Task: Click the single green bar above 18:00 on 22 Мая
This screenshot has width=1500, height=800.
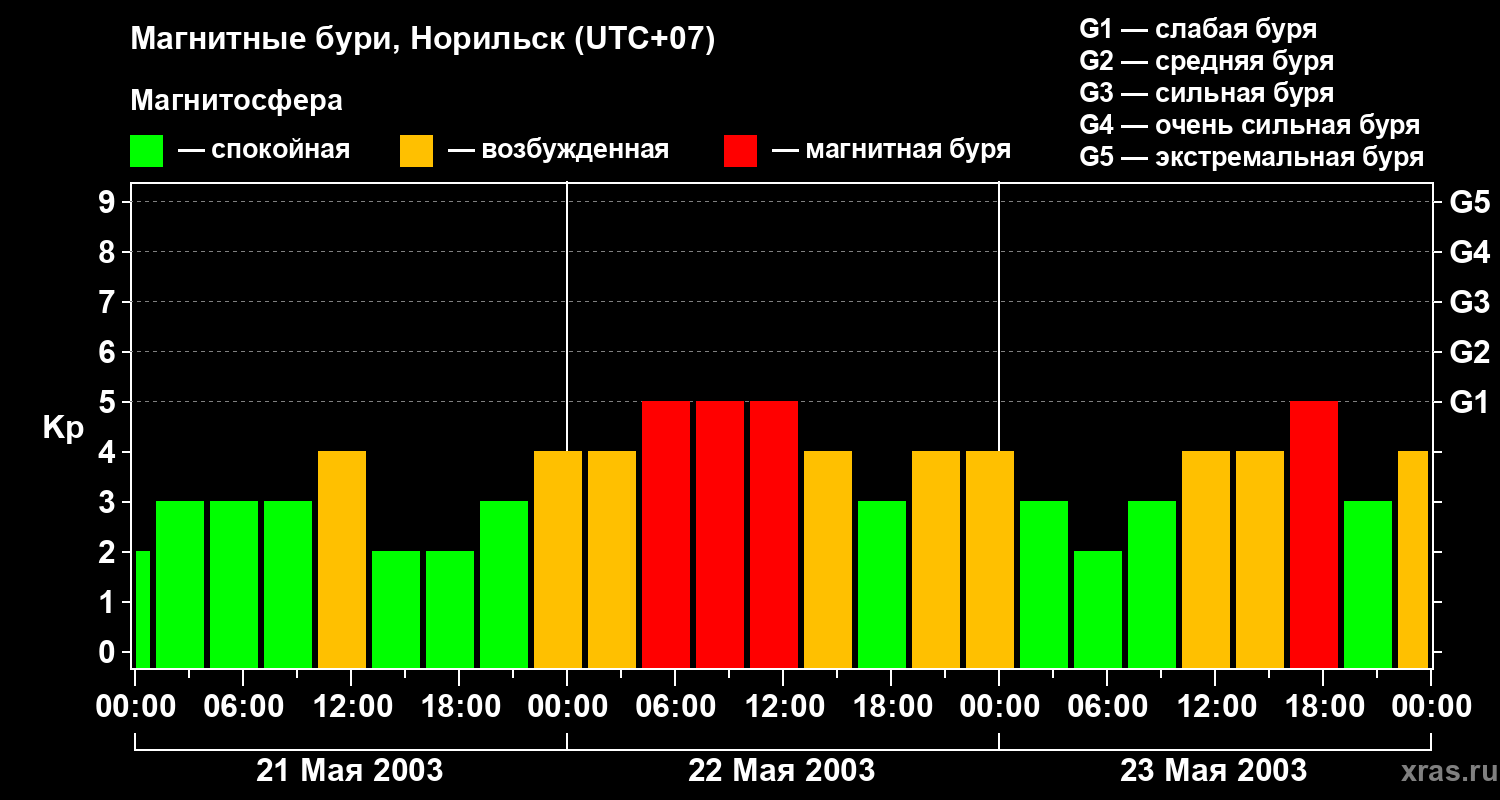Action: point(882,584)
